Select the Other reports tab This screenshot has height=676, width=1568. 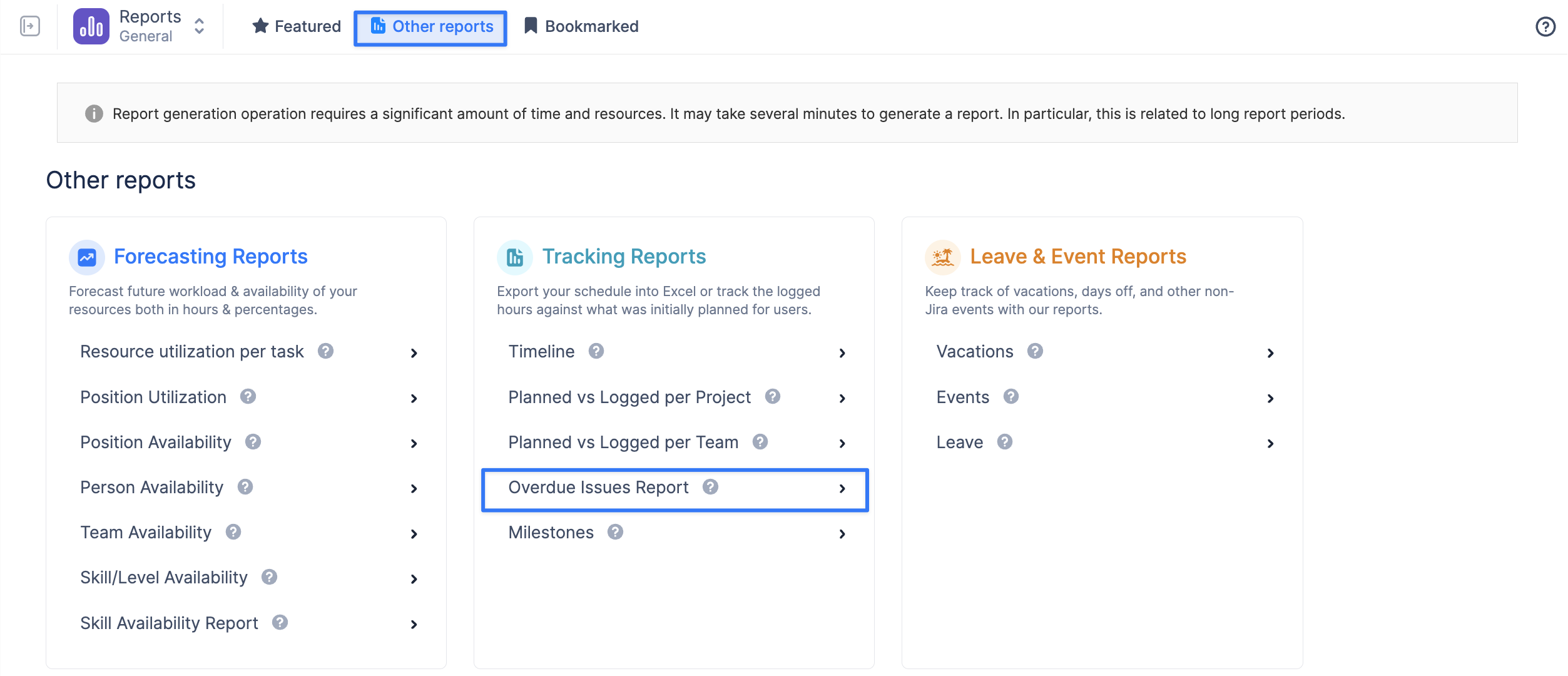coord(431,26)
